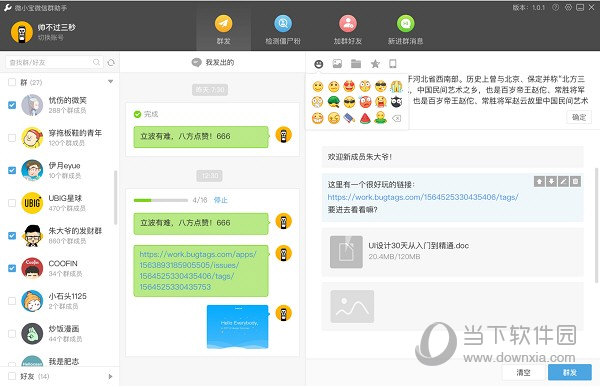The image size is (600, 387).
Task: Open favorites with the star icon
Action: 375,64
